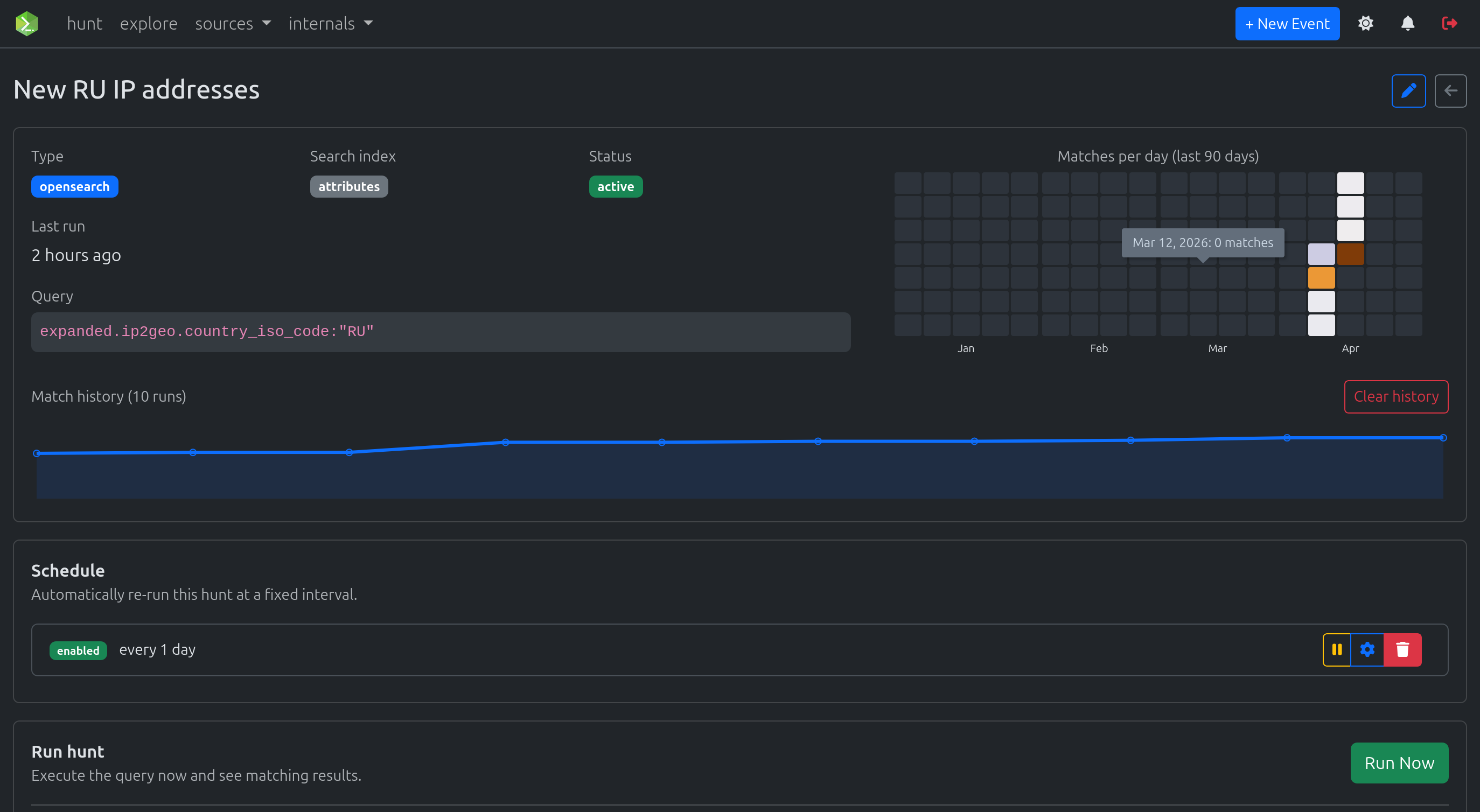Viewport: 1480px width, 812px height.
Task: Click the New Event button
Action: click(1286, 24)
